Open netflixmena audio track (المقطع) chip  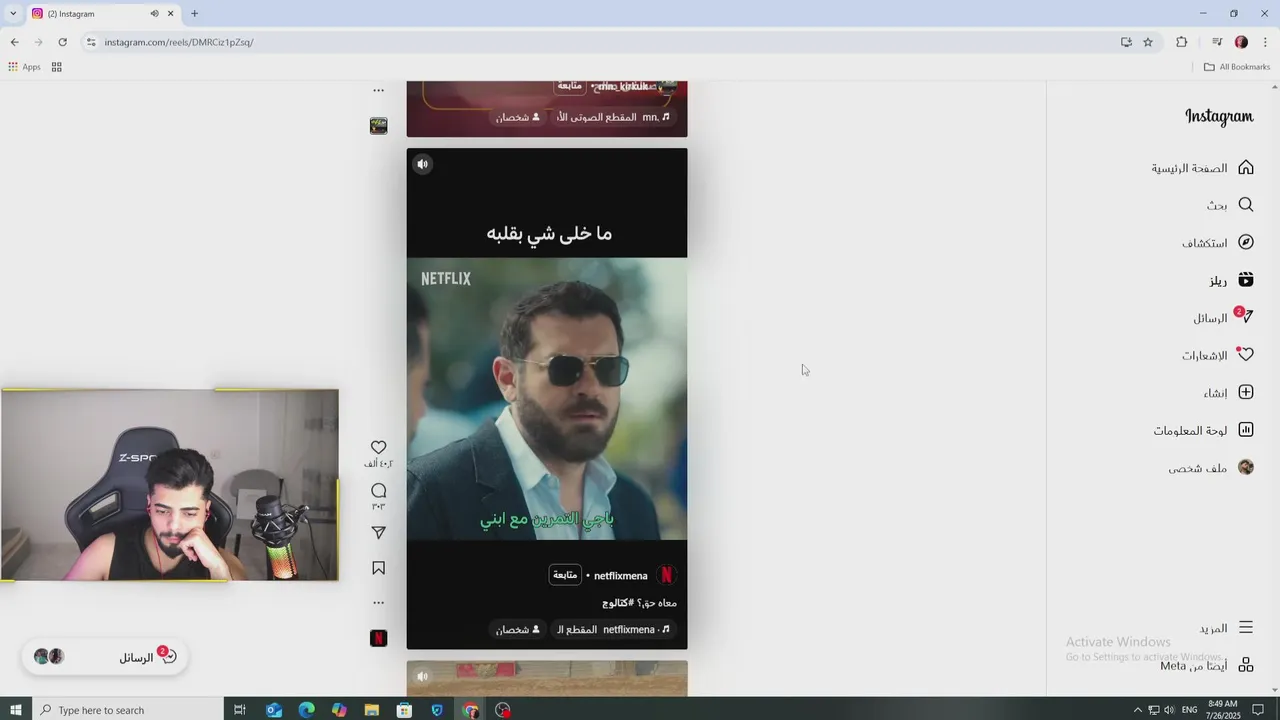(614, 629)
